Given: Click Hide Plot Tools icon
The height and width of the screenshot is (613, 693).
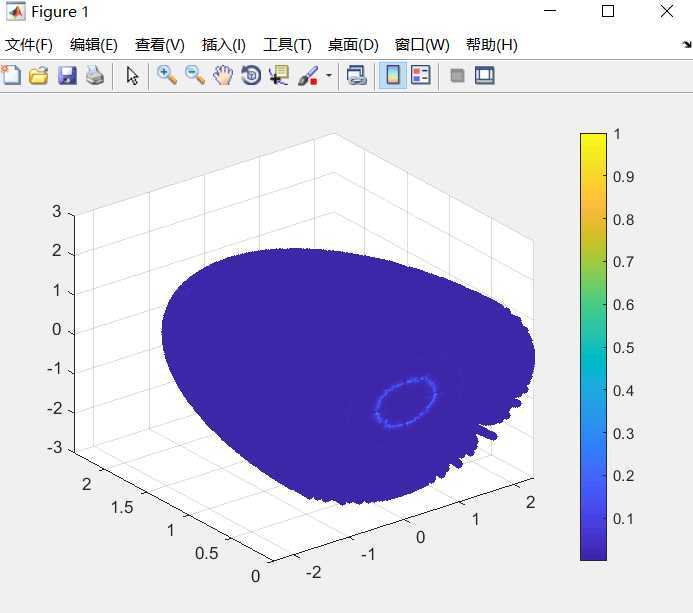Looking at the screenshot, I should pyautogui.click(x=457, y=76).
